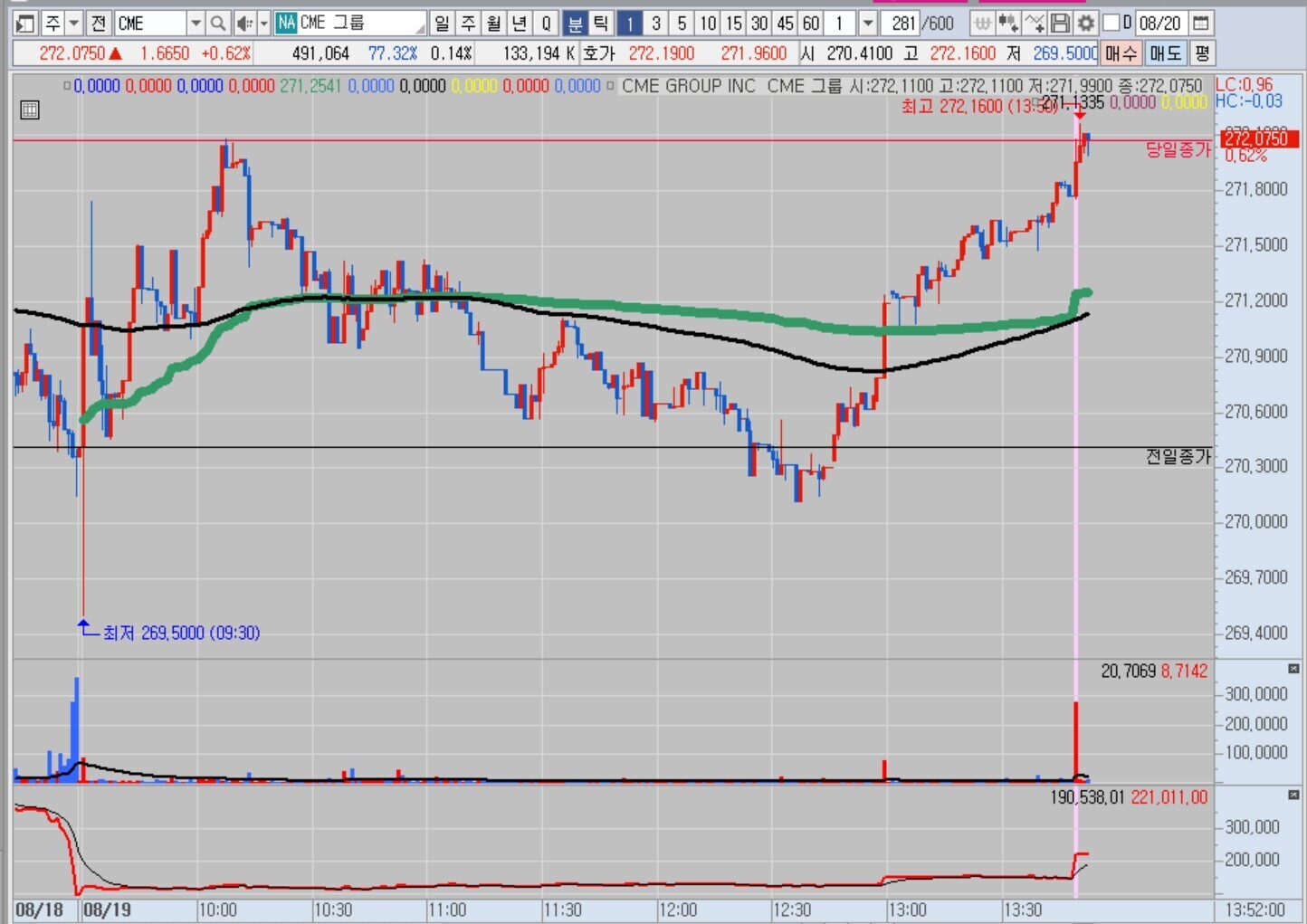Click the grid table icon on chart

coord(30,110)
